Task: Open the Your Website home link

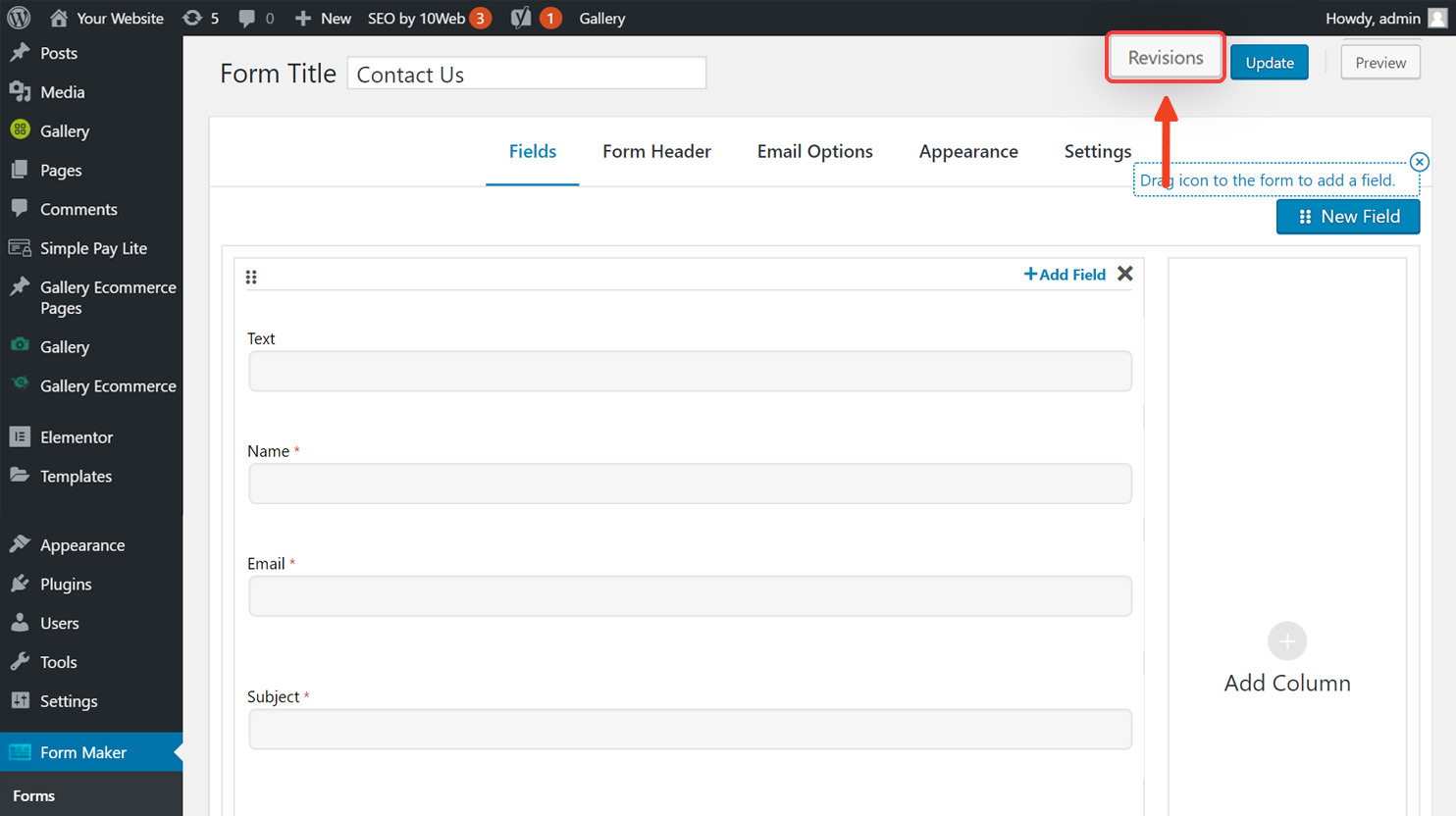Action: [106, 18]
